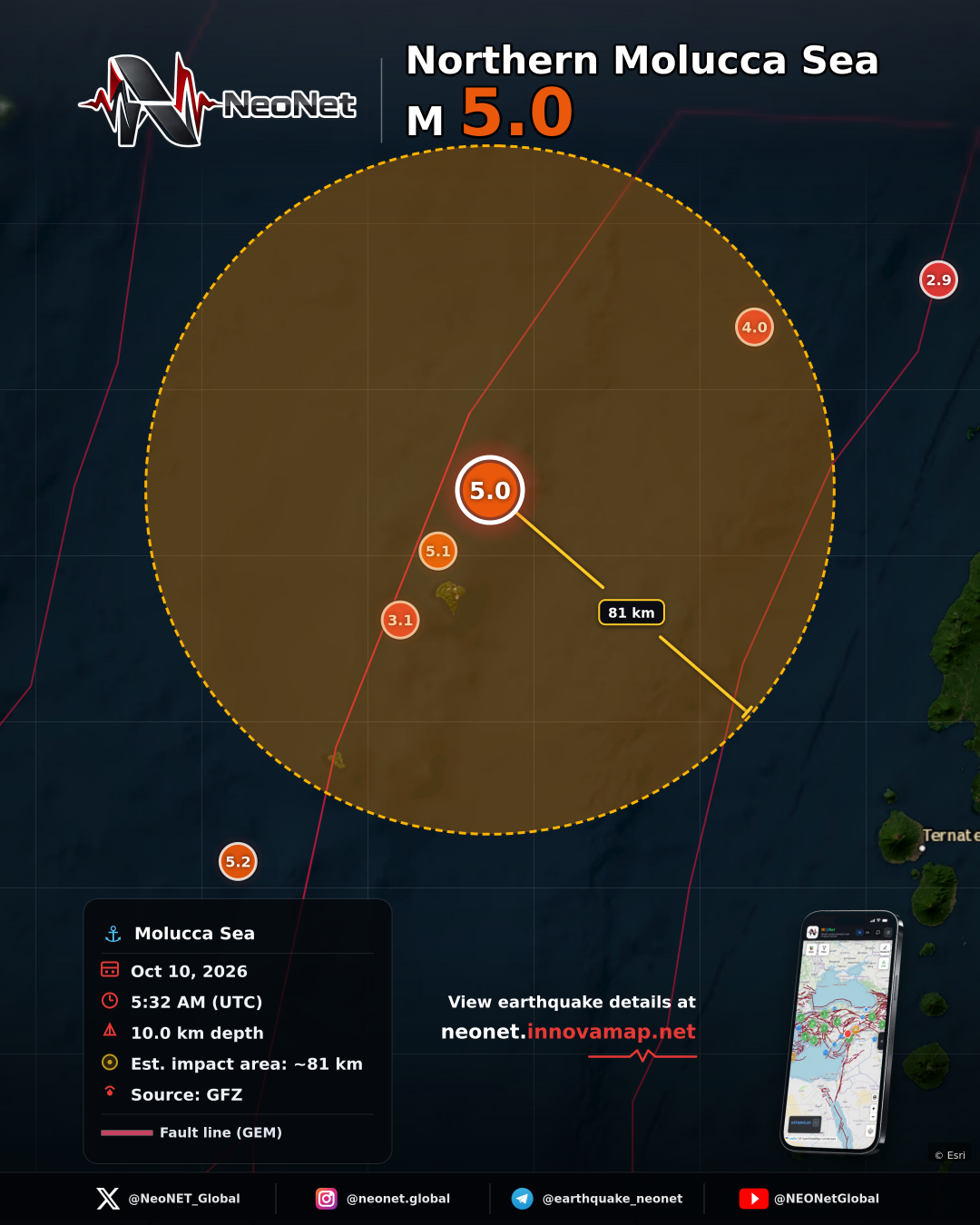Open the @neonet.global handle
Screen dimensions: 980x1225
398,1199
